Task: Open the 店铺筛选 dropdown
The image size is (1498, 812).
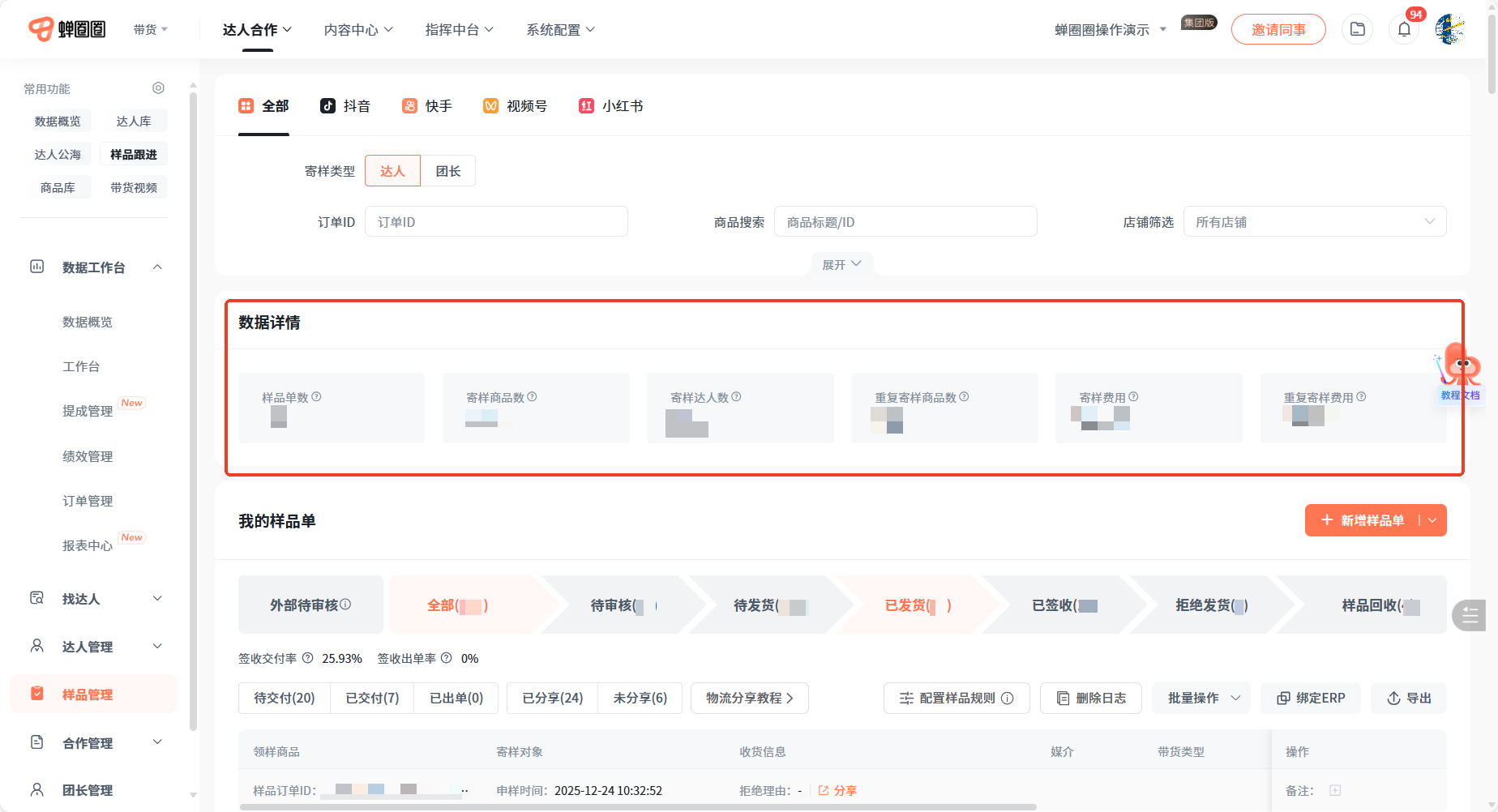Action: 1314,222
